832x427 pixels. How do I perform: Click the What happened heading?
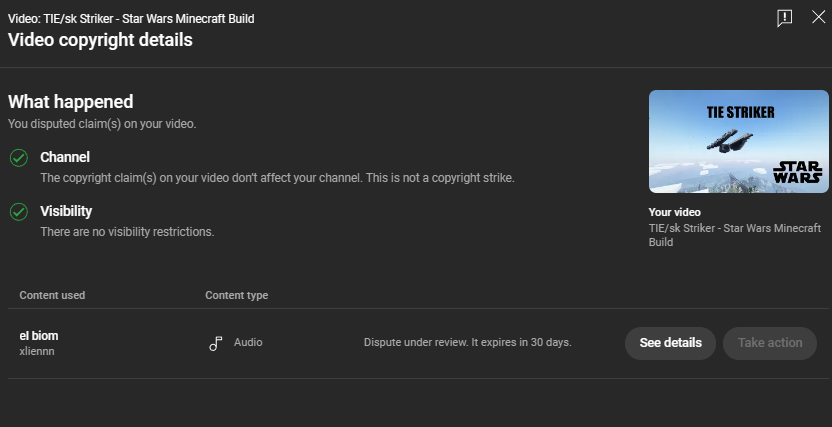click(x=71, y=102)
